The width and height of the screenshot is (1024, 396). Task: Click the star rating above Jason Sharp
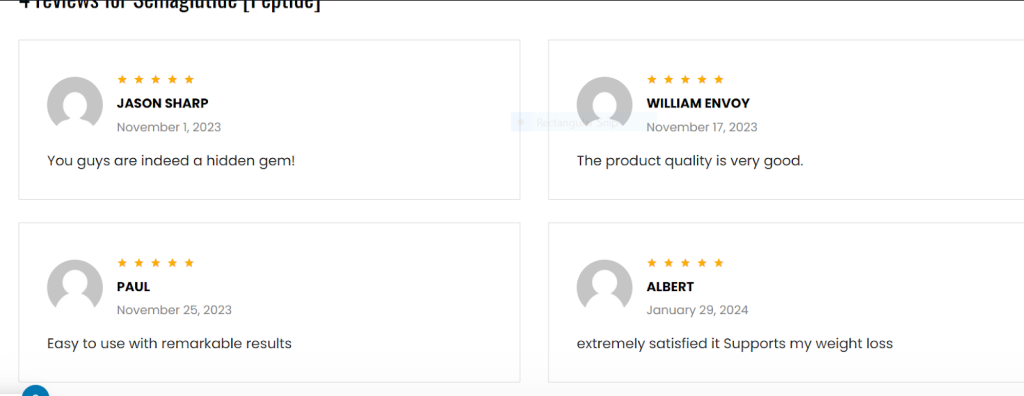155,80
